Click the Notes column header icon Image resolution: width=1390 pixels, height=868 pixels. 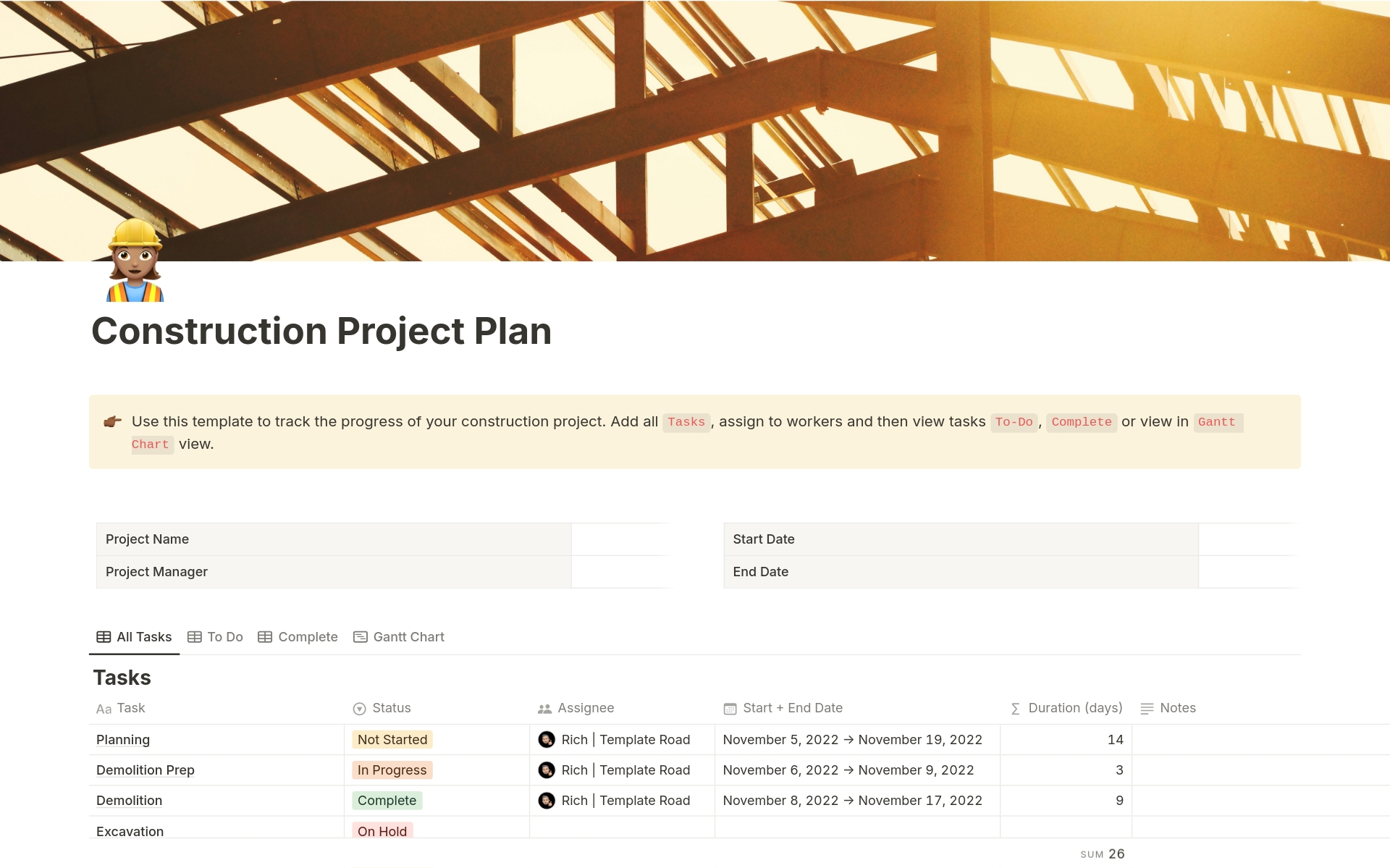1146,708
